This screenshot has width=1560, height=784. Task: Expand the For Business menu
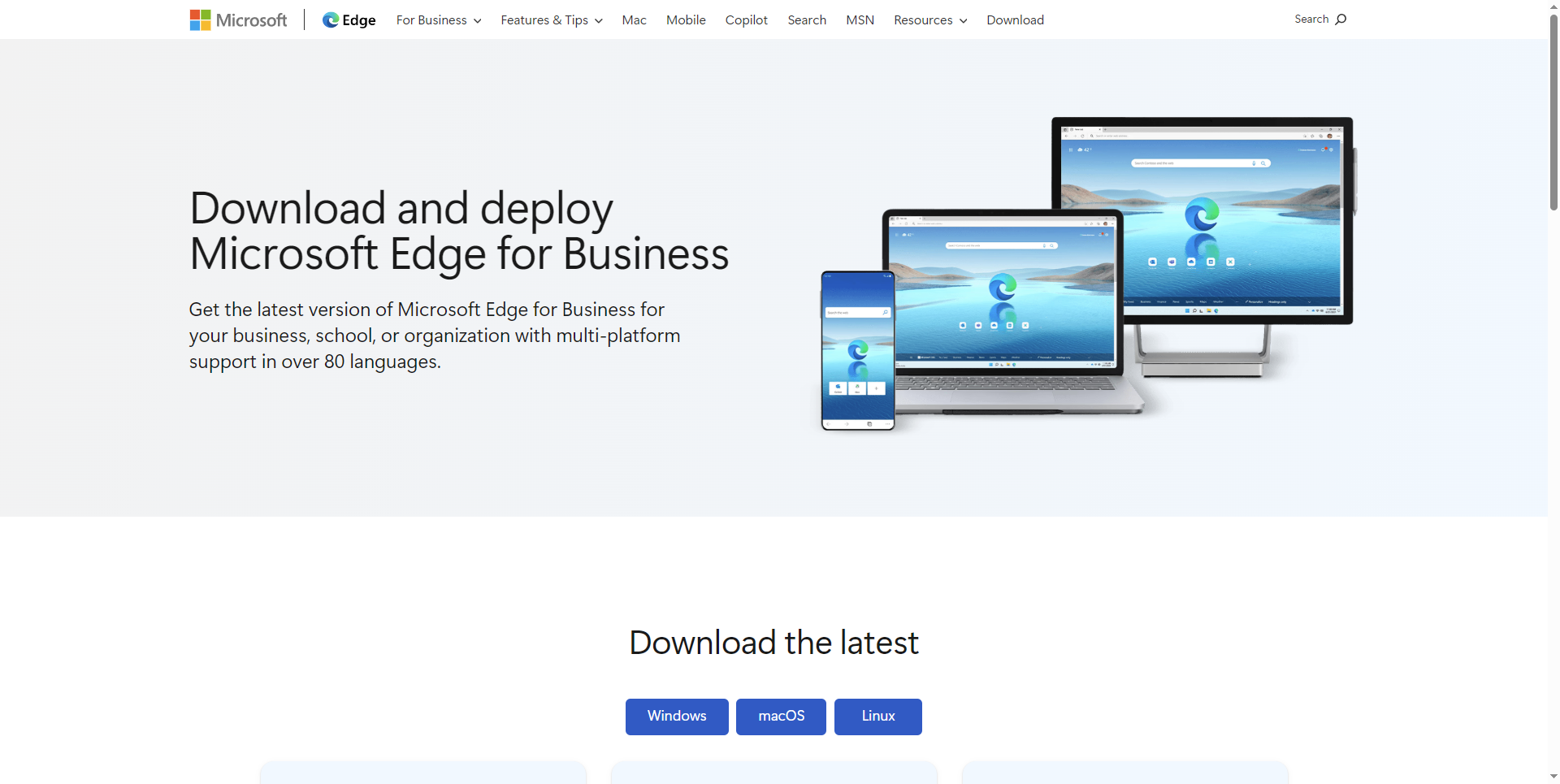[x=439, y=19]
